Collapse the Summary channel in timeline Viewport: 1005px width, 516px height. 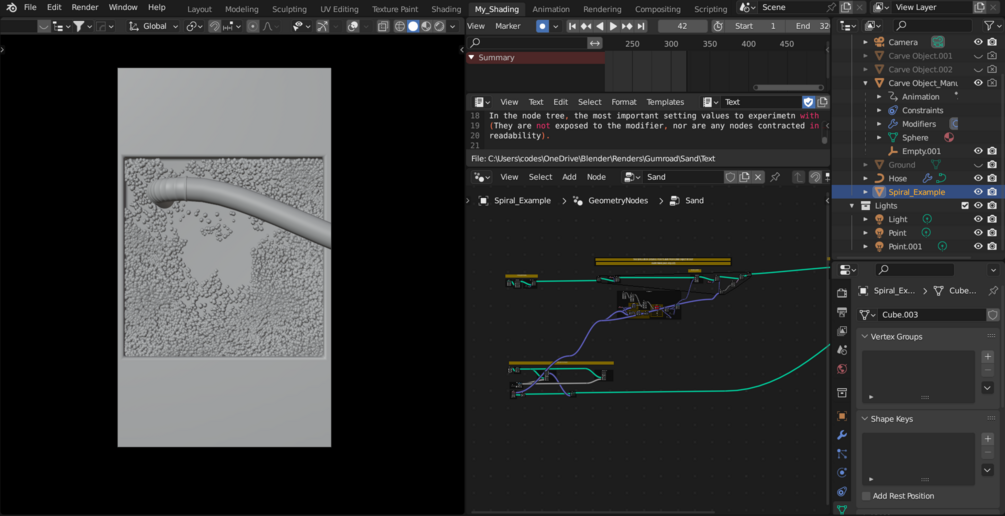[x=471, y=58]
